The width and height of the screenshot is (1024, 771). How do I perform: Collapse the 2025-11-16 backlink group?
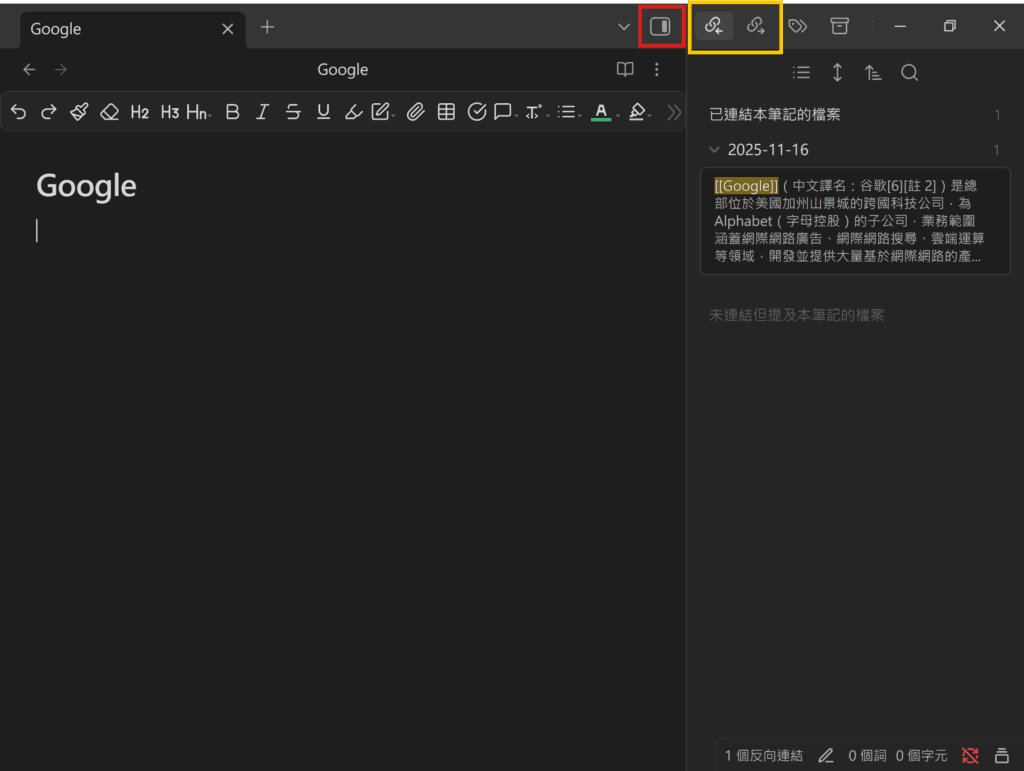[x=714, y=150]
